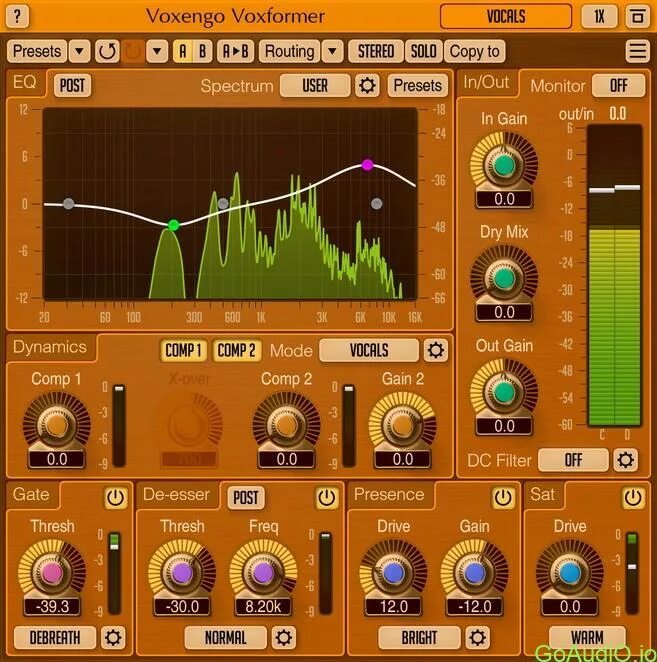
Task: Click the Sat Drive blue knob
Action: 570,572
